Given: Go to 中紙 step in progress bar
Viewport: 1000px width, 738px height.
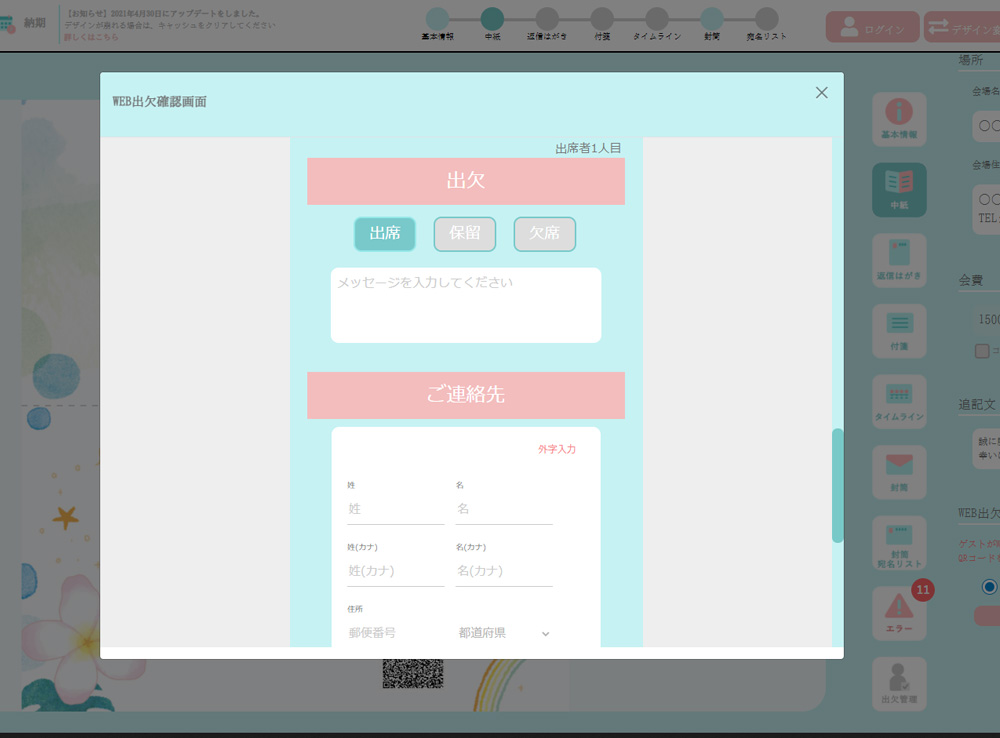Looking at the screenshot, I should 492,19.
